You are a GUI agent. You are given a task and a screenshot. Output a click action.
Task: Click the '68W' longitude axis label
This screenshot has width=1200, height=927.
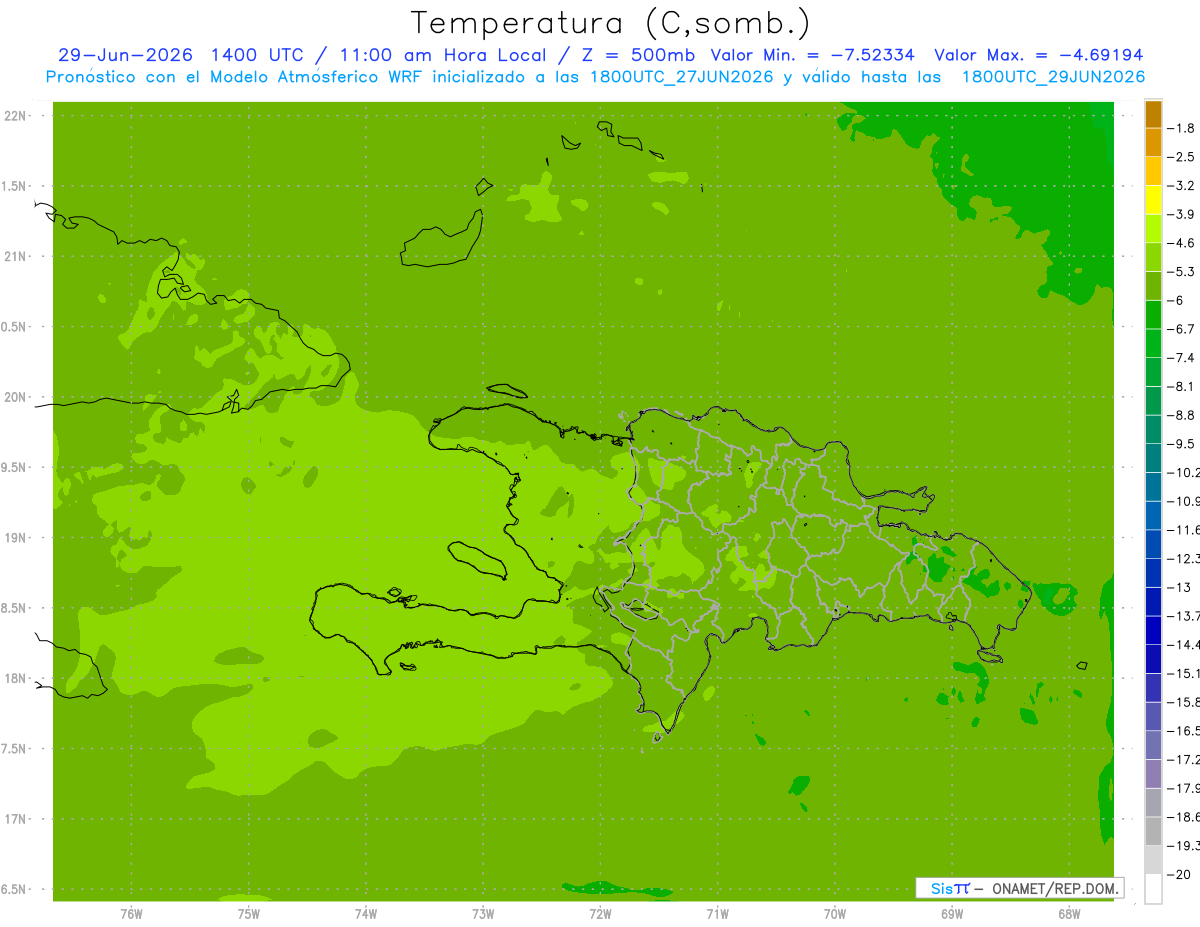[1069, 914]
